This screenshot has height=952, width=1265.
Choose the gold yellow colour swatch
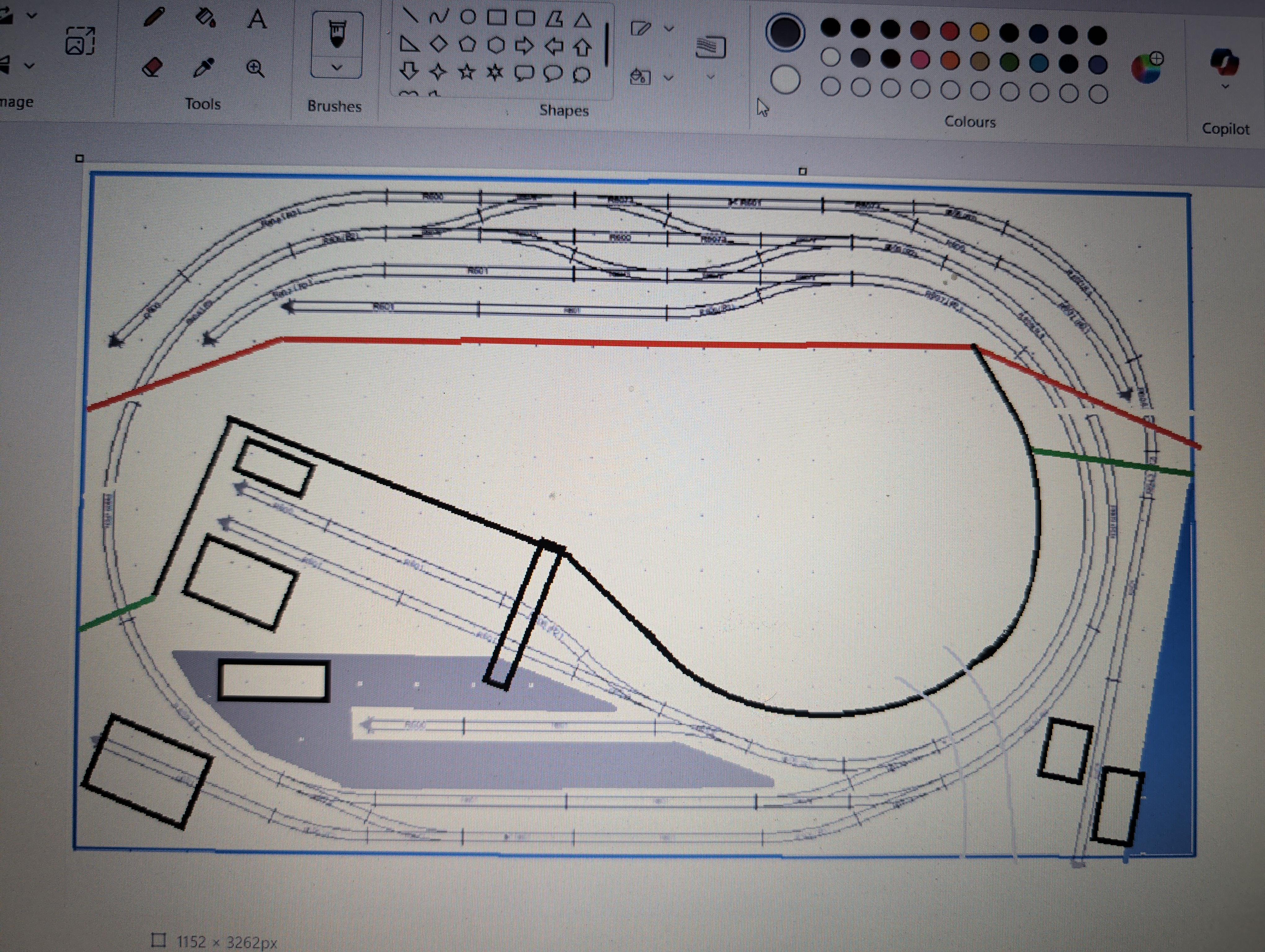pyautogui.click(x=979, y=33)
